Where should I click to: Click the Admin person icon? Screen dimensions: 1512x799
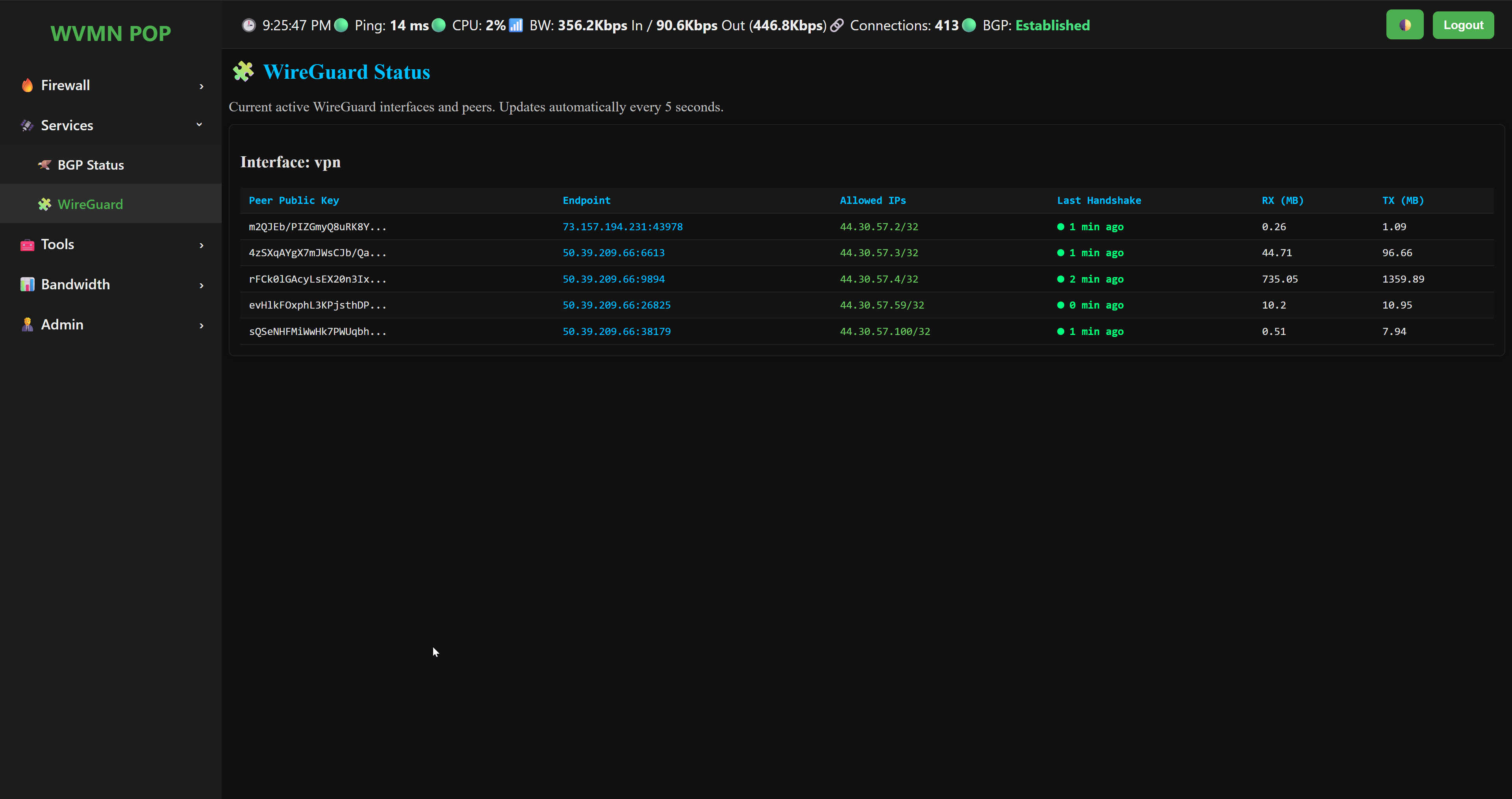click(27, 324)
